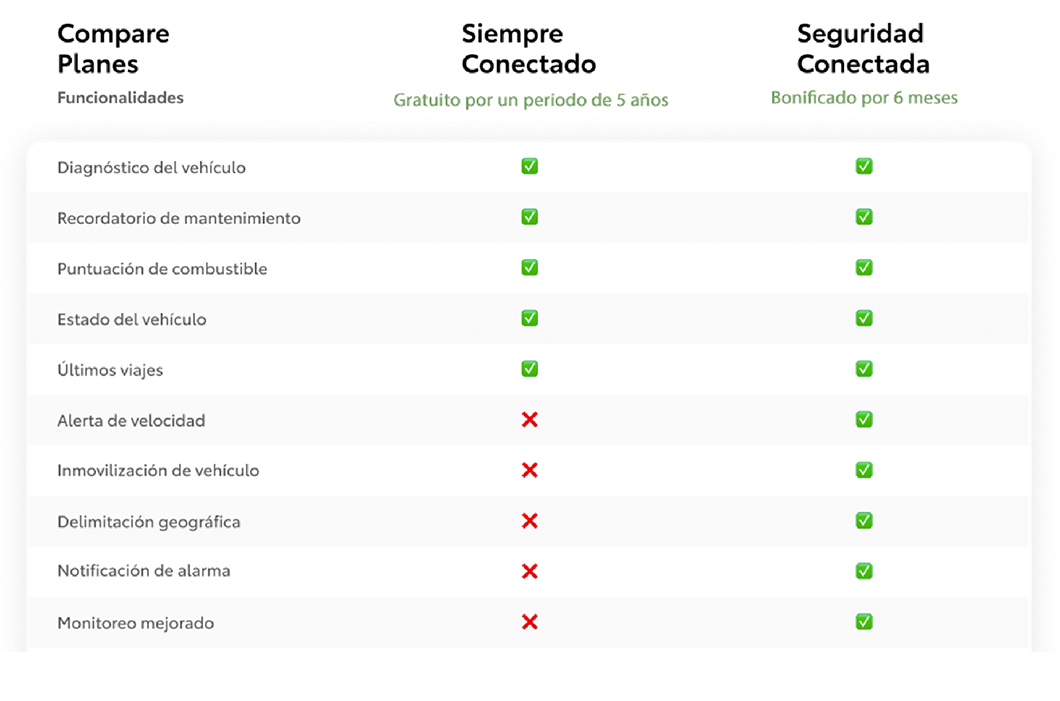Screen dimensions: 1060x701
Task: Click Seguridad Conectada check for Monitoreo mejorado
Action: [x=864, y=622]
